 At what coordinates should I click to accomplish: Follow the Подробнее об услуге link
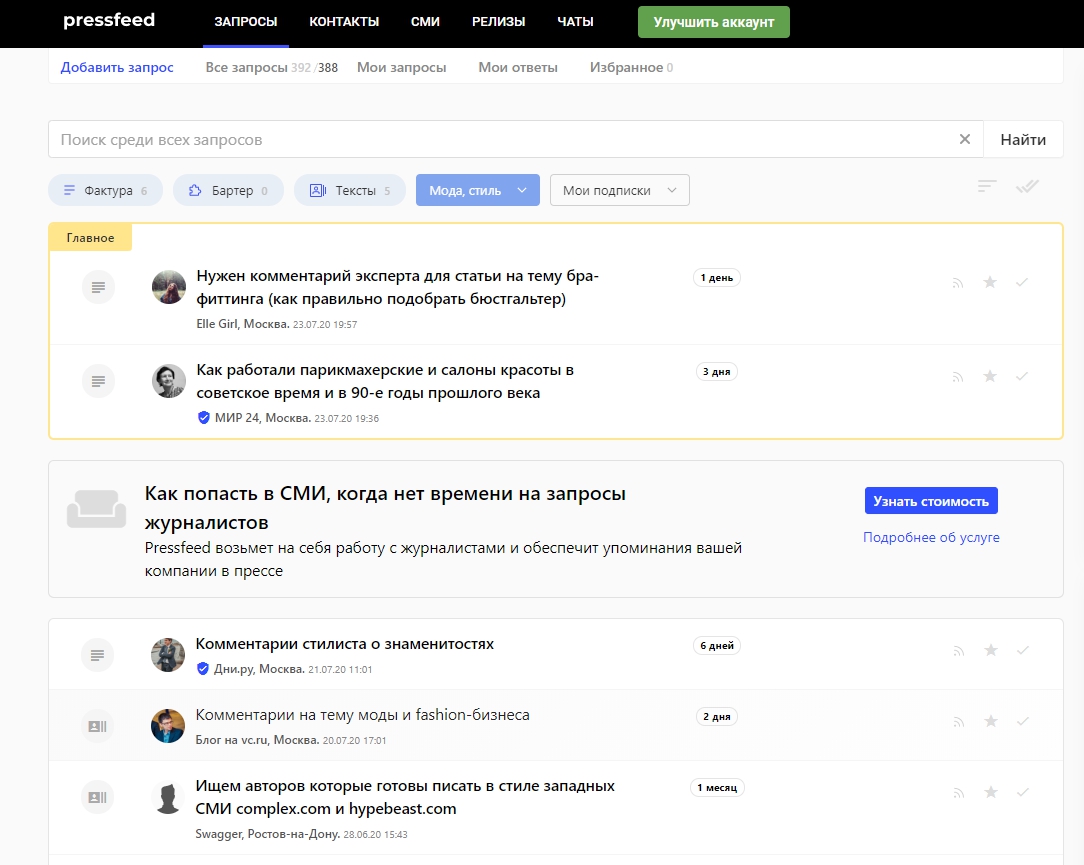931,537
